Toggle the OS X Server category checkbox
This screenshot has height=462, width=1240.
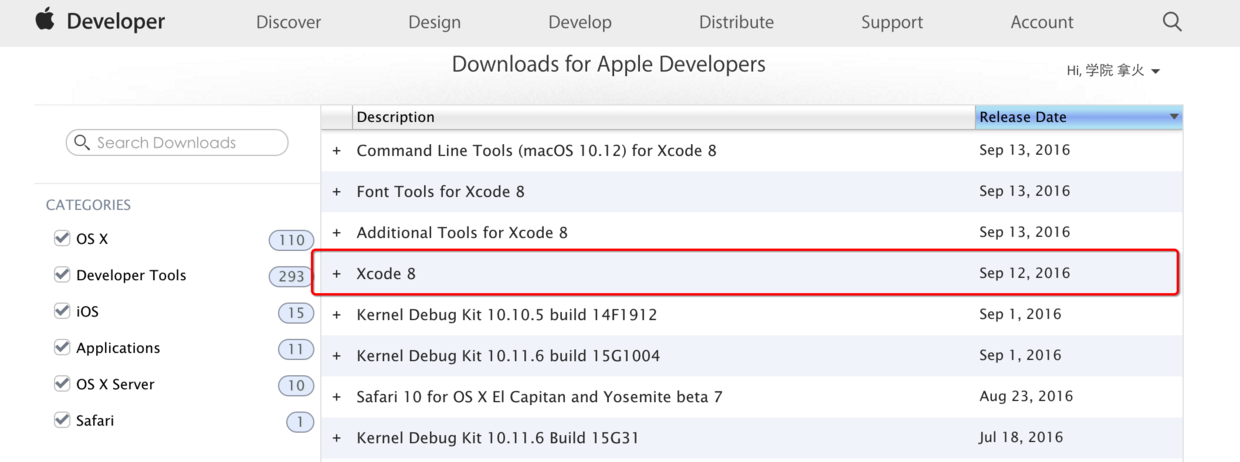point(62,384)
